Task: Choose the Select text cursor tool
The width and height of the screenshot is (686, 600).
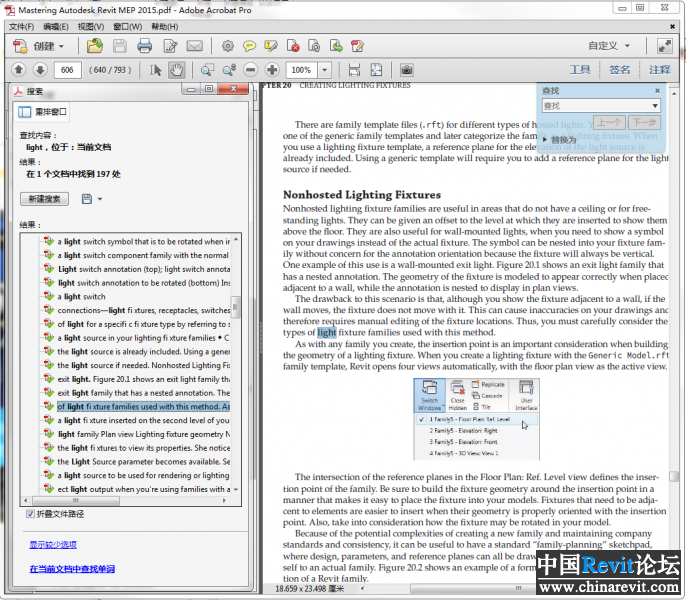Action: tap(155, 70)
